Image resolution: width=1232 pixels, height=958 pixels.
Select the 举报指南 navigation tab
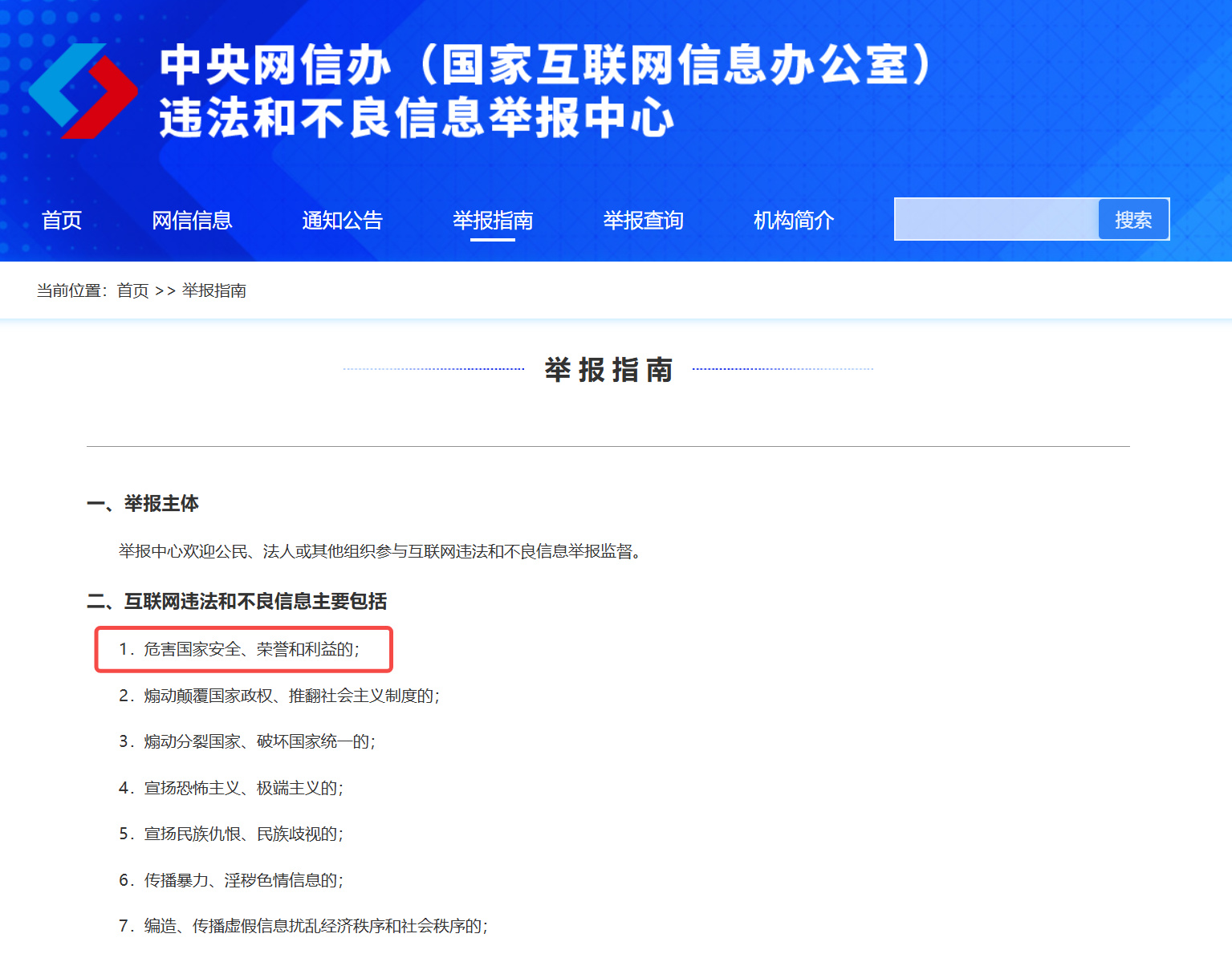[x=493, y=220]
